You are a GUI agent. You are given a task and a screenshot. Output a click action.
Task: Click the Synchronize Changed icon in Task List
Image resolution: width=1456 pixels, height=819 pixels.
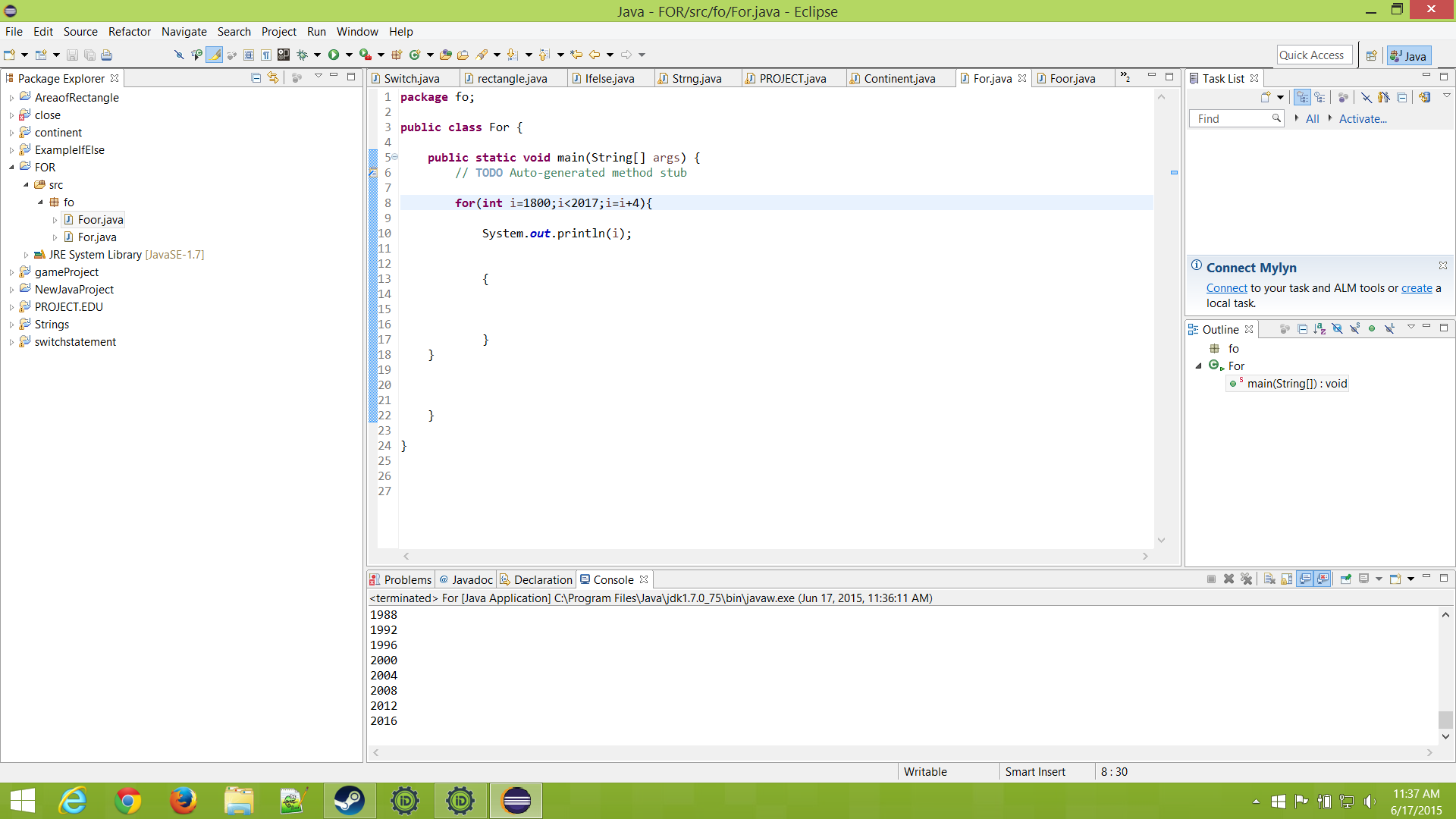1425,97
